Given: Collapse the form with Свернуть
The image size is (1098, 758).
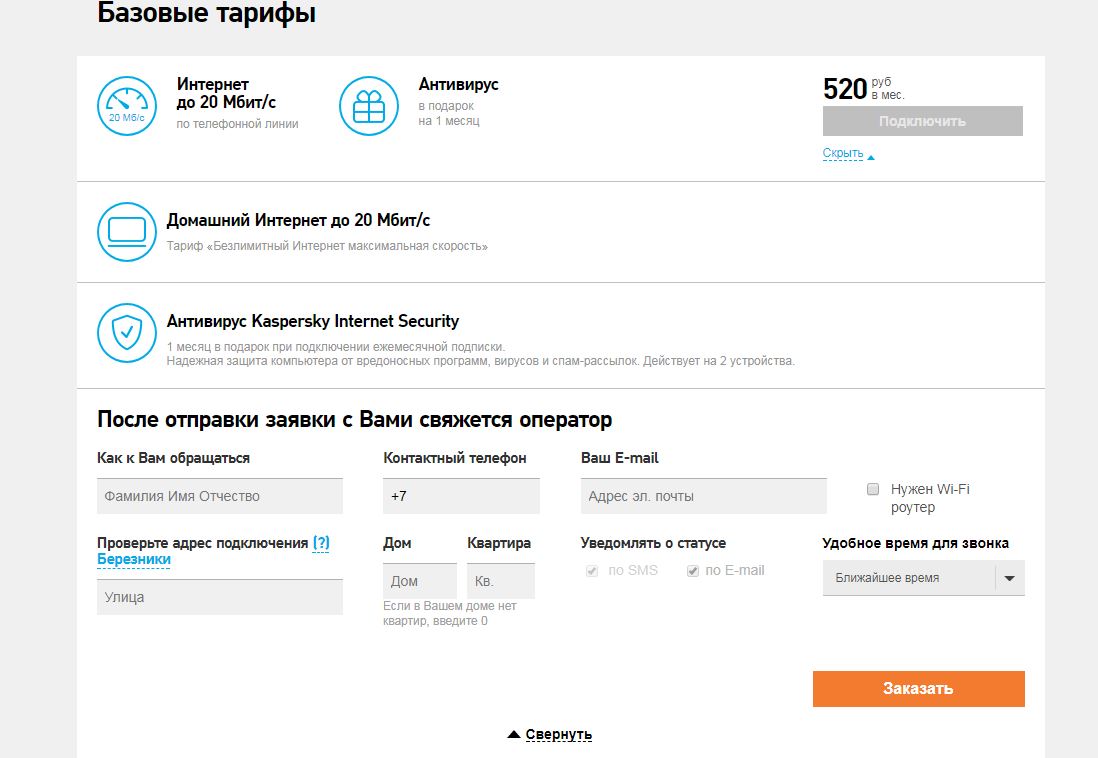Looking at the screenshot, I should [x=559, y=735].
